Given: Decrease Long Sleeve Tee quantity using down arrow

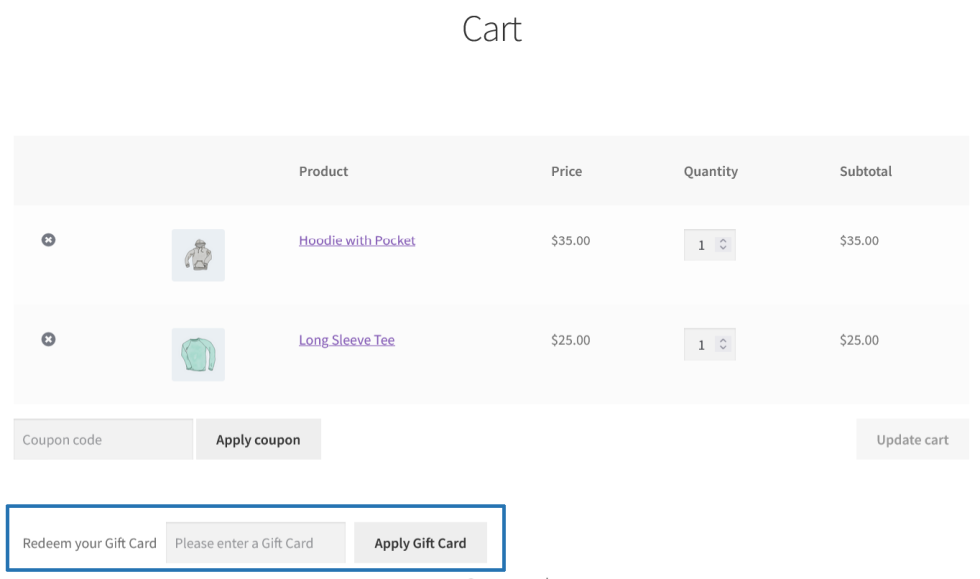Looking at the screenshot, I should (723, 349).
